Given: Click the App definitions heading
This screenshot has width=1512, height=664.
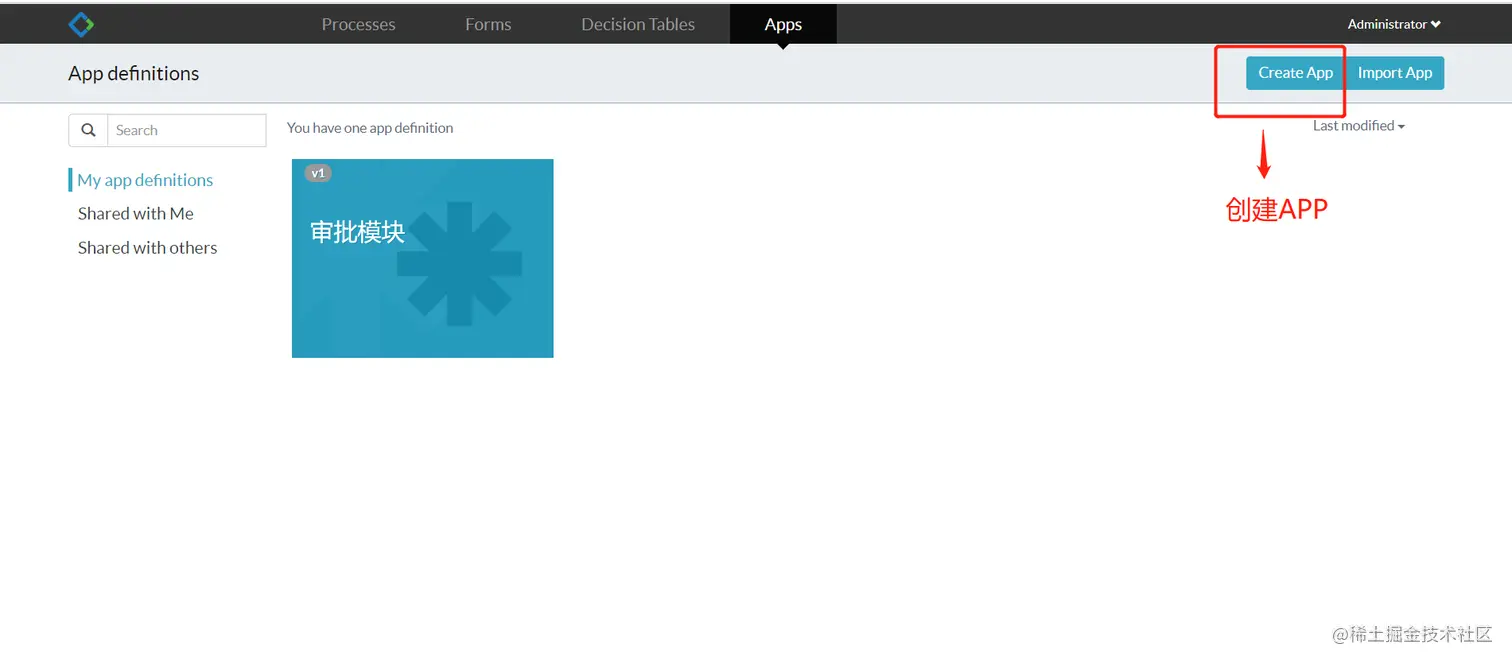Looking at the screenshot, I should [x=134, y=73].
